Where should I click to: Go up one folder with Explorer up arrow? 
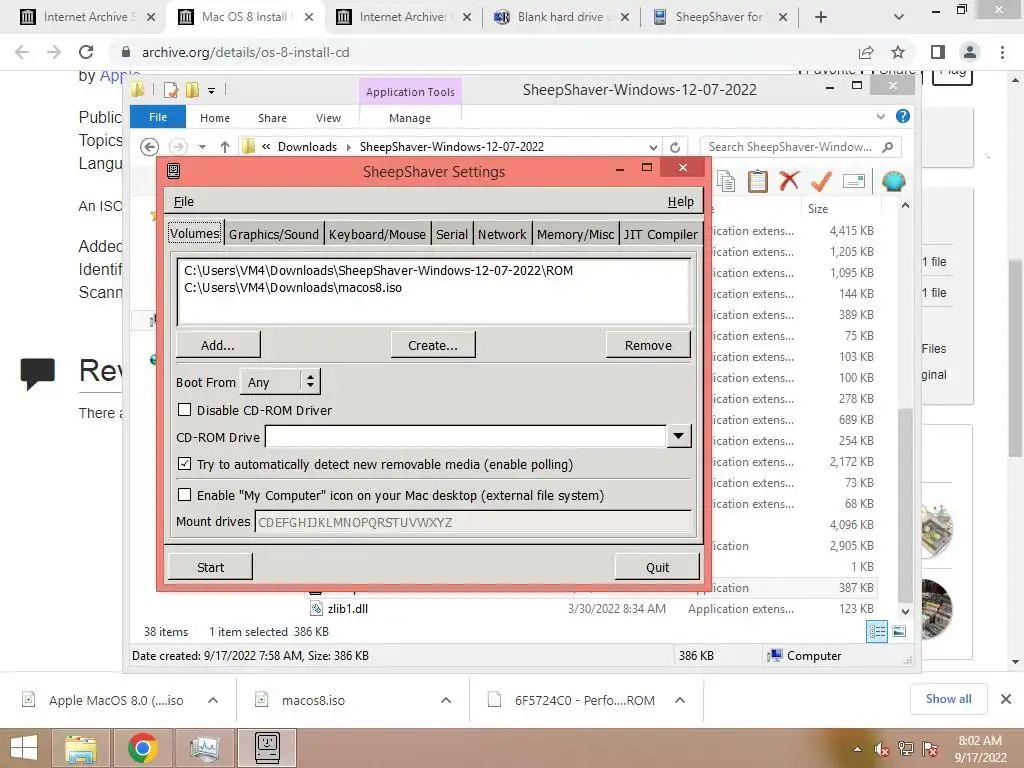click(x=225, y=147)
